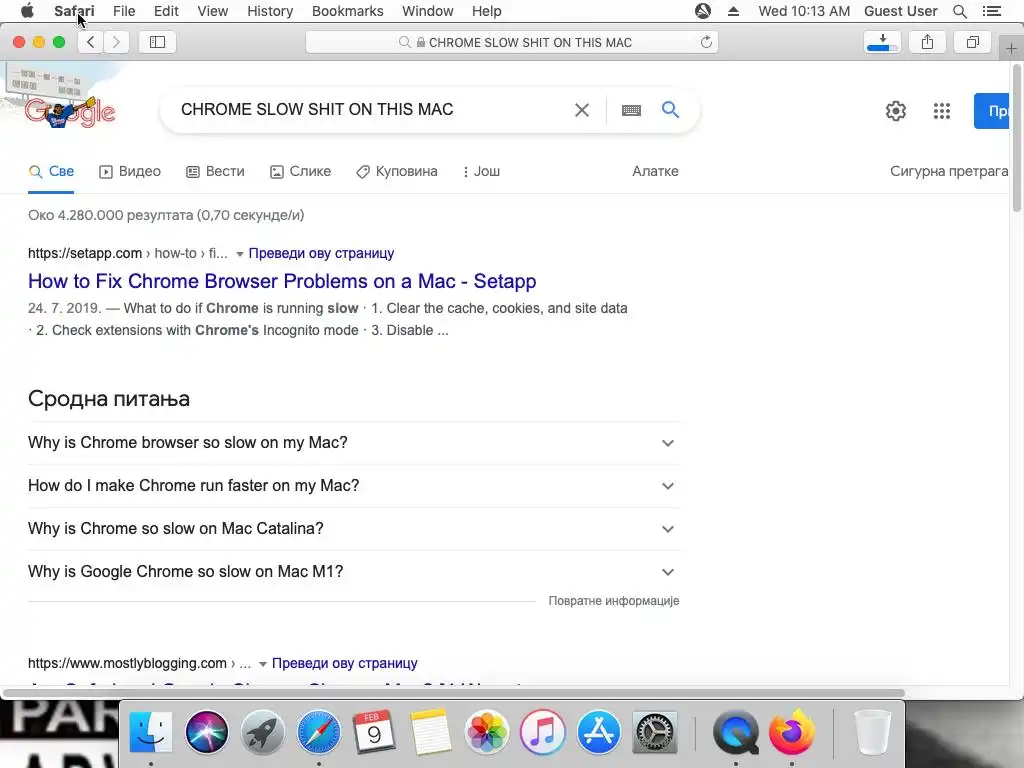Open the Bookmarks menu

pyautogui.click(x=347, y=11)
